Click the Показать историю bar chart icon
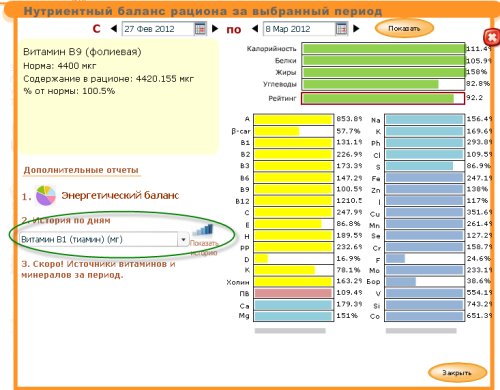 [204, 230]
